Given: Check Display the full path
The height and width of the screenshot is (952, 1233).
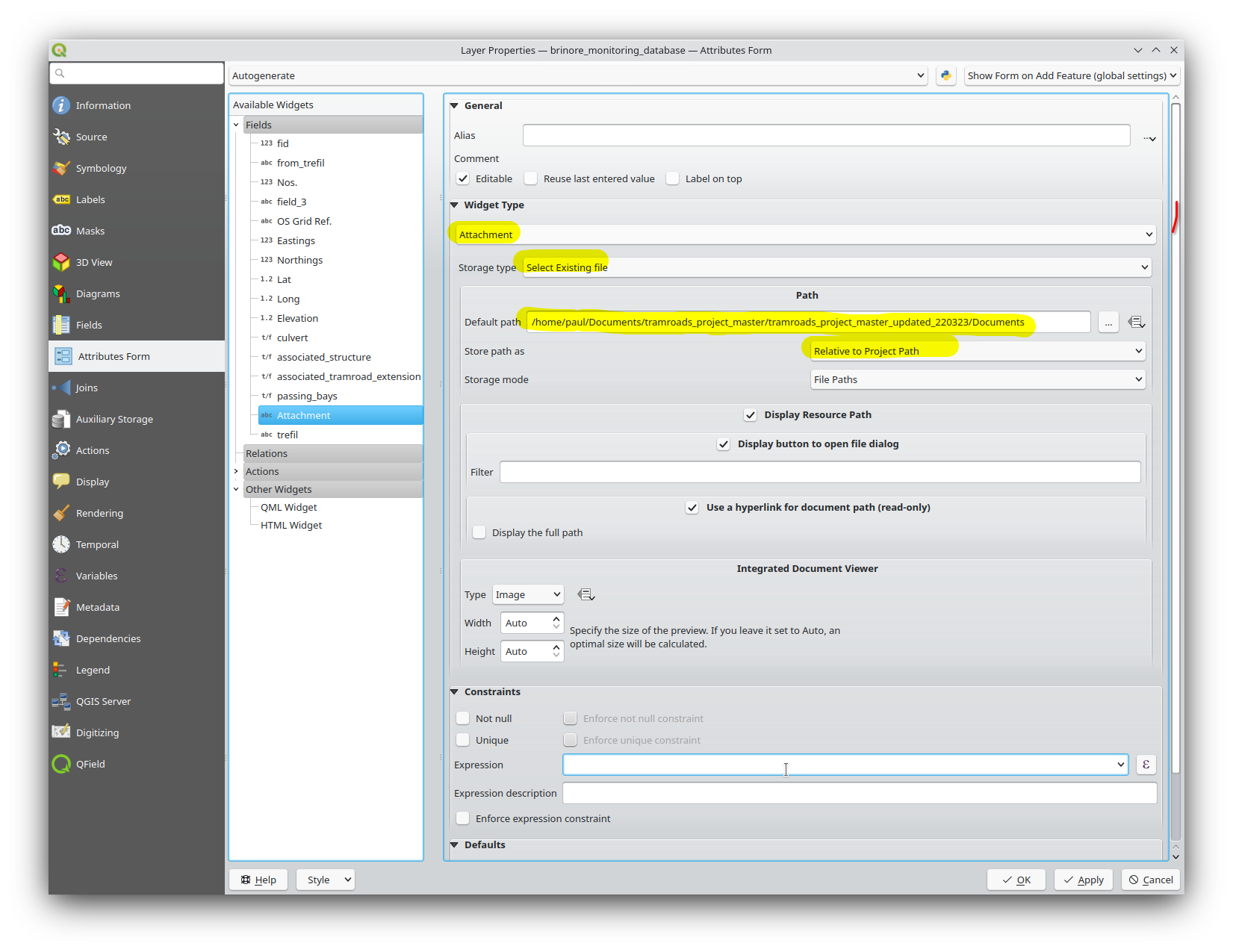Looking at the screenshot, I should click(479, 532).
